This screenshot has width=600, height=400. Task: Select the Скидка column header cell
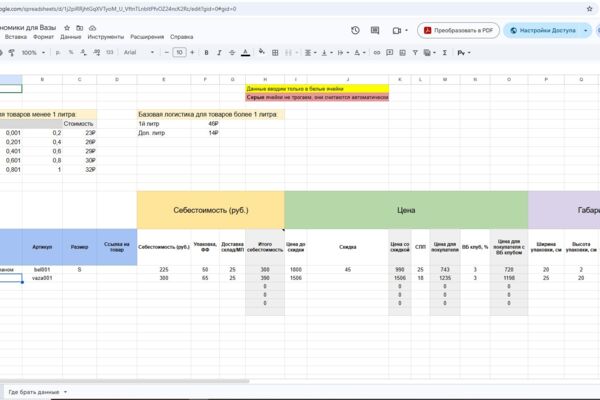pos(348,247)
